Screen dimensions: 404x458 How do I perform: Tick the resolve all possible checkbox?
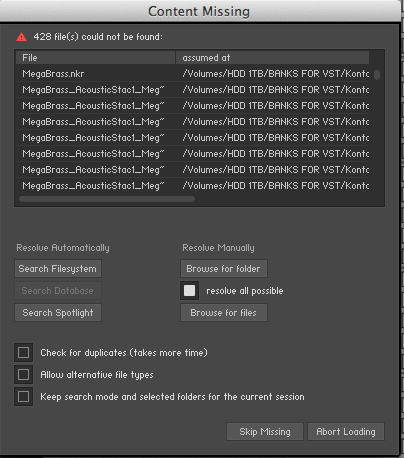point(189,290)
